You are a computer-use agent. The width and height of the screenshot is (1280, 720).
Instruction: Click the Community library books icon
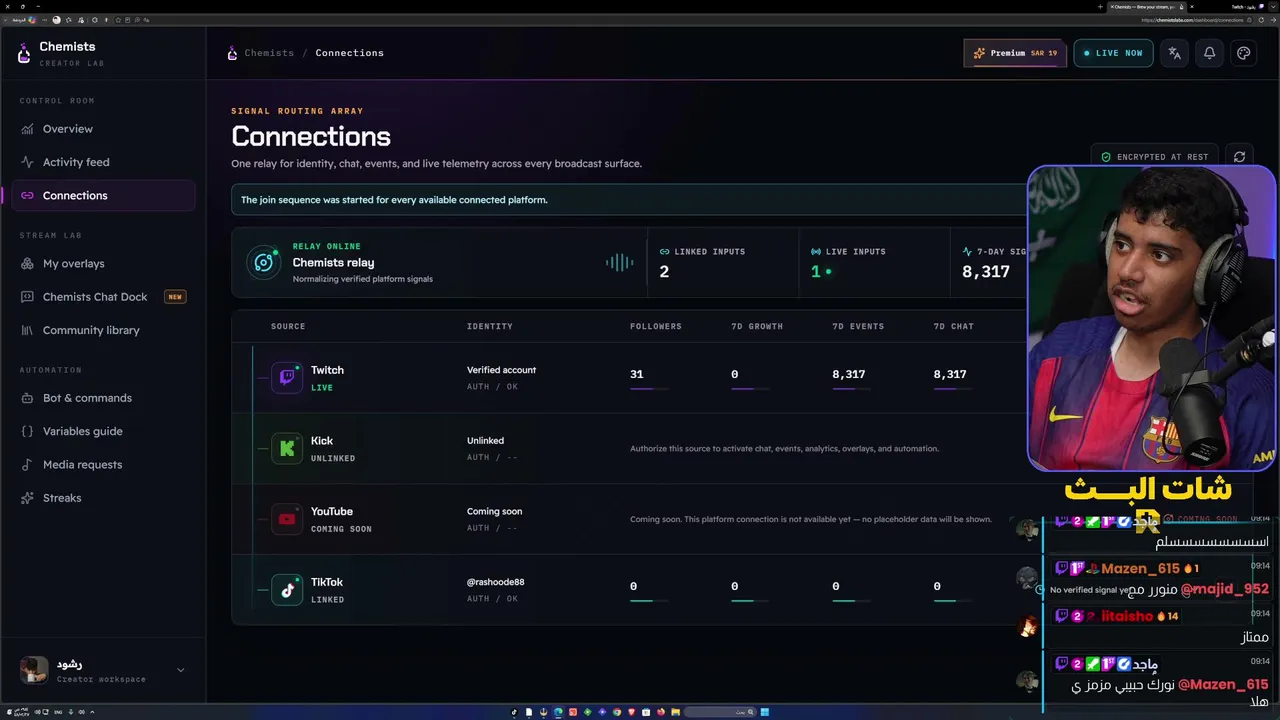[27, 330]
